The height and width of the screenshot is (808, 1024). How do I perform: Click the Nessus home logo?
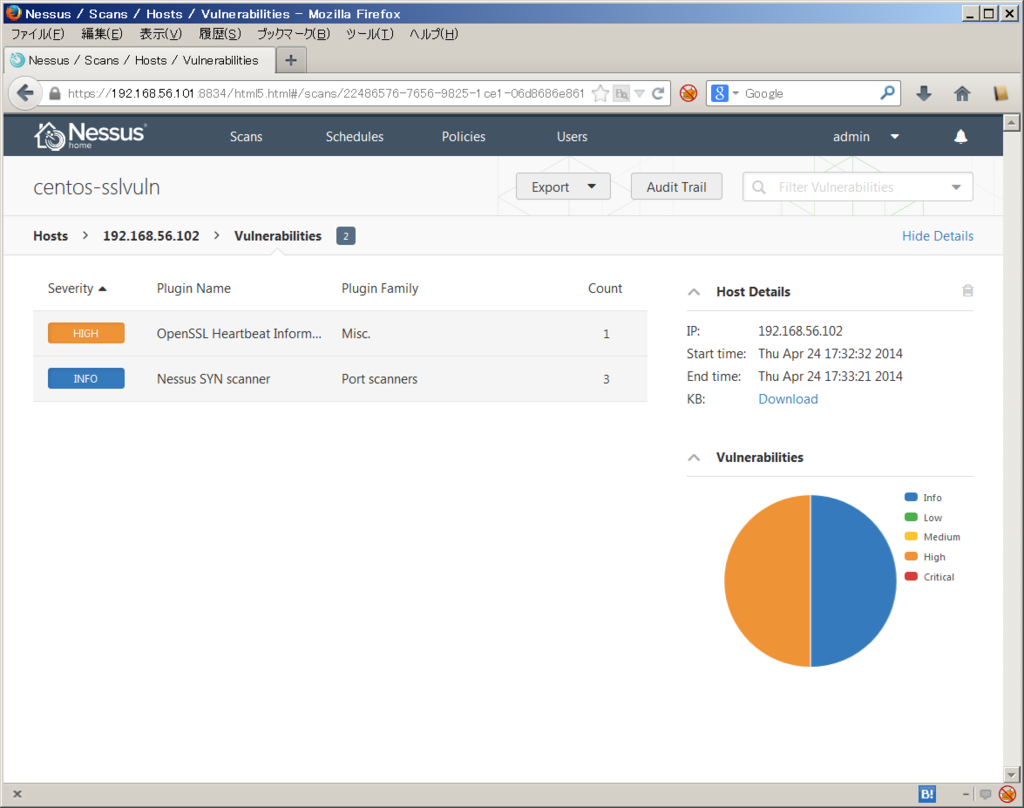click(90, 136)
